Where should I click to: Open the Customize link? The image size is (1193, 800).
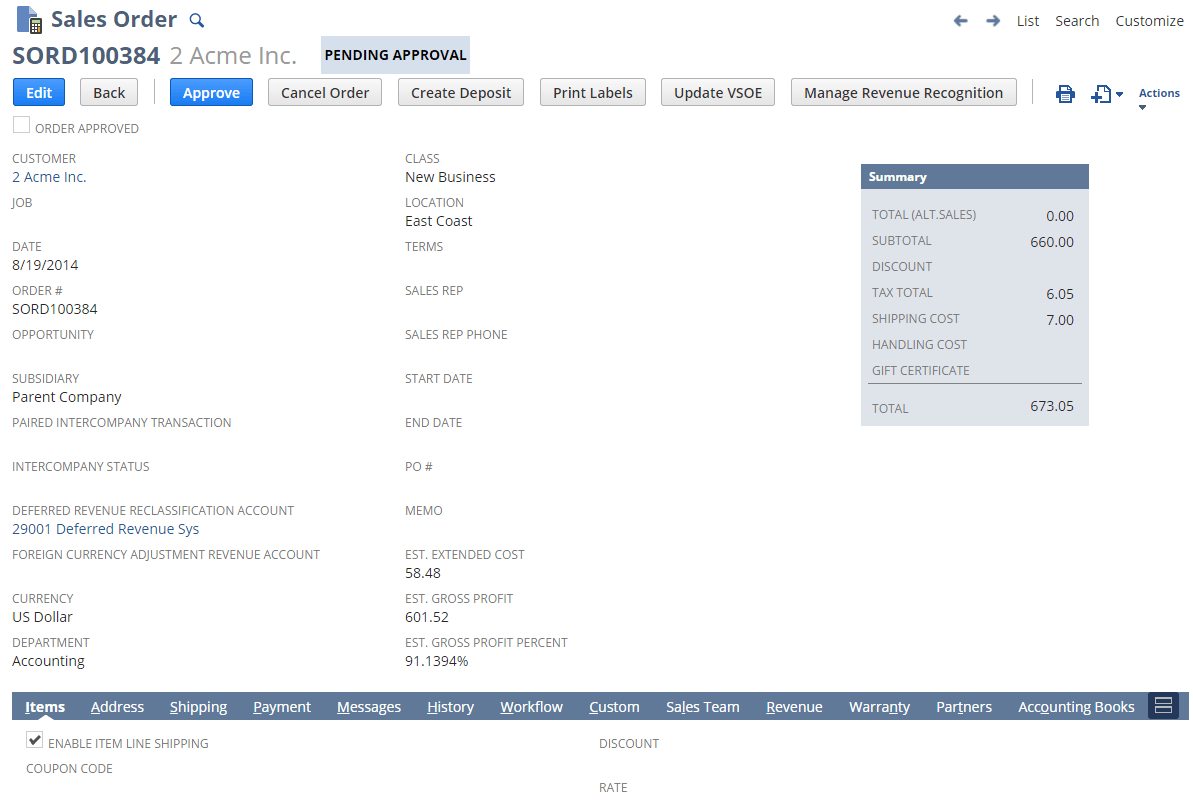(1149, 21)
